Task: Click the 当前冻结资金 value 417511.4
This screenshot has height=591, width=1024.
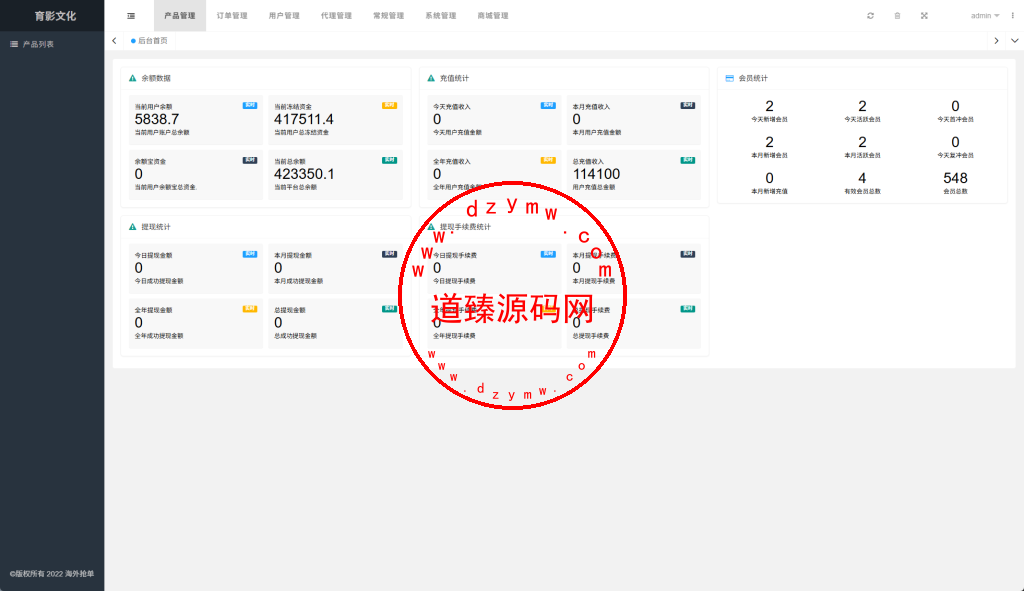Action: (304, 120)
